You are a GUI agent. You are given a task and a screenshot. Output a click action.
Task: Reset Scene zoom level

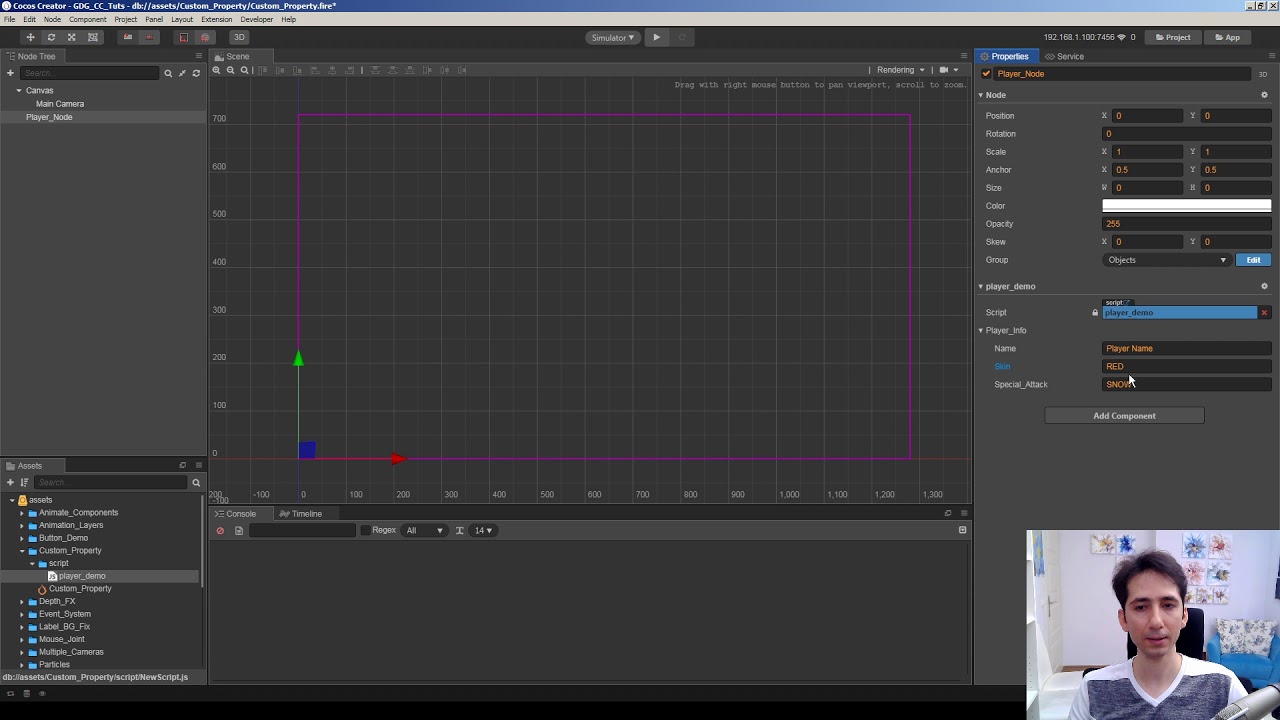(244, 70)
